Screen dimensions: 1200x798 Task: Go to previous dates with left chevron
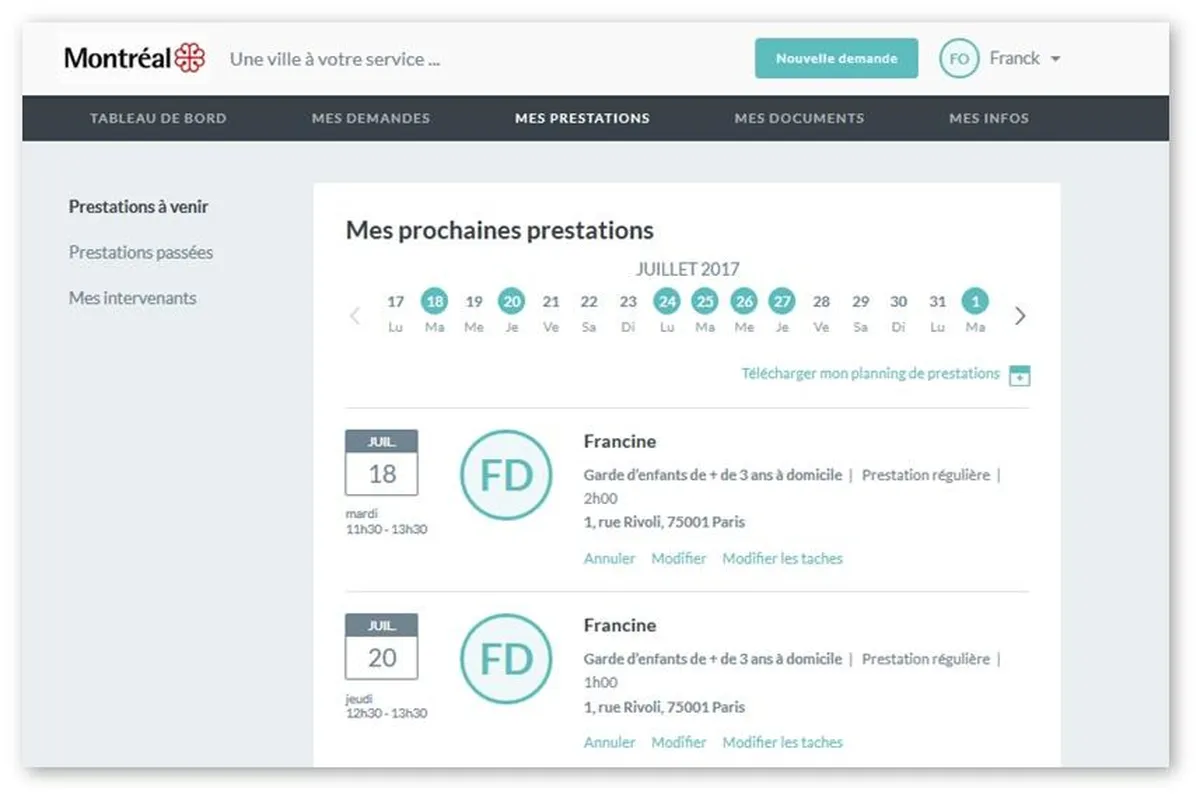[x=355, y=316]
